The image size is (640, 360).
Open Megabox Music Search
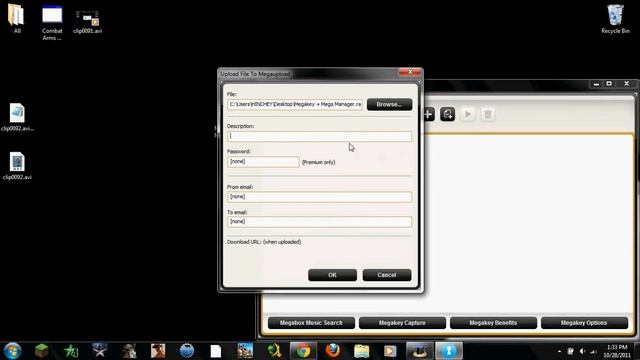coord(311,323)
